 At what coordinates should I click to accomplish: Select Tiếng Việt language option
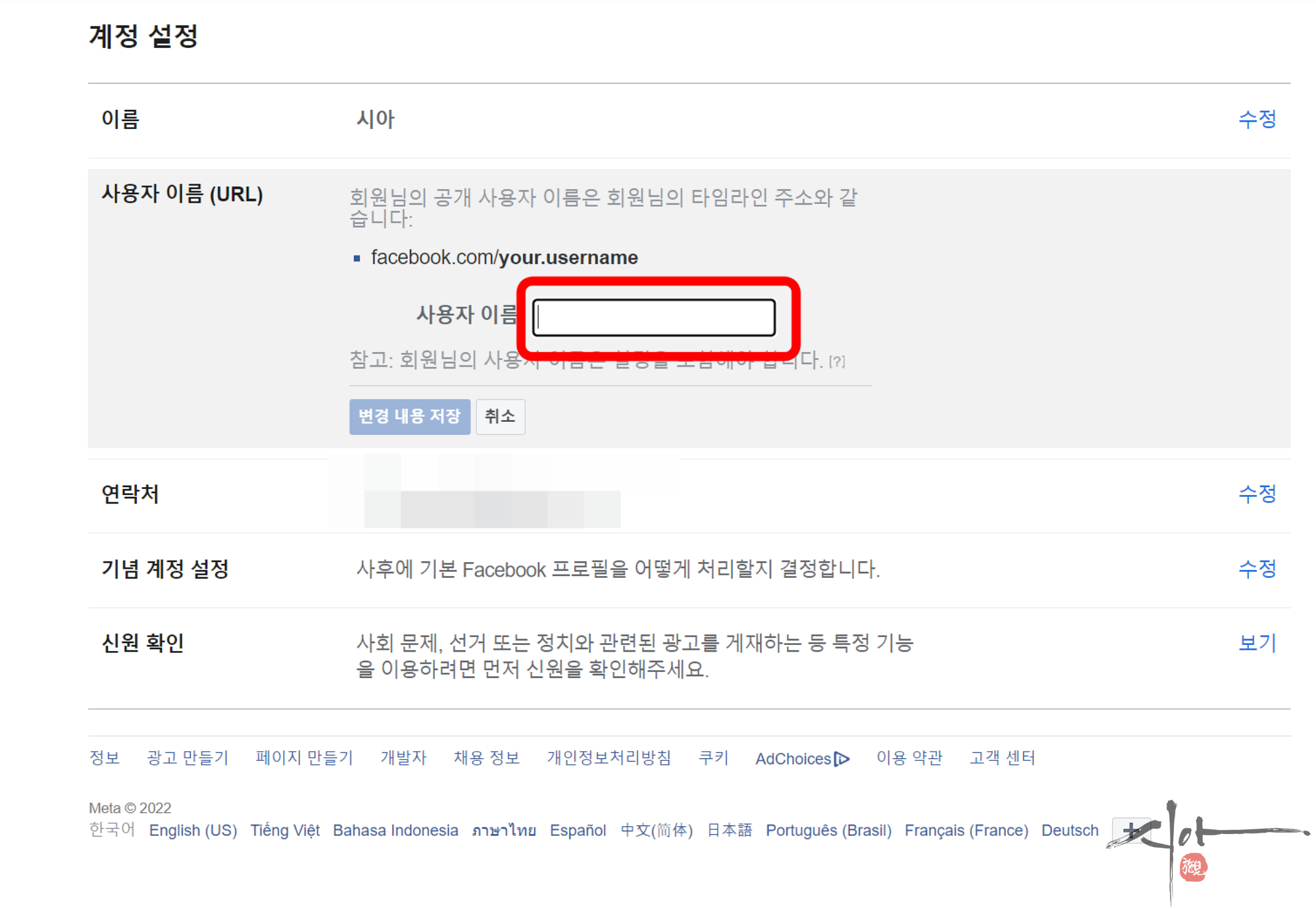[285, 831]
